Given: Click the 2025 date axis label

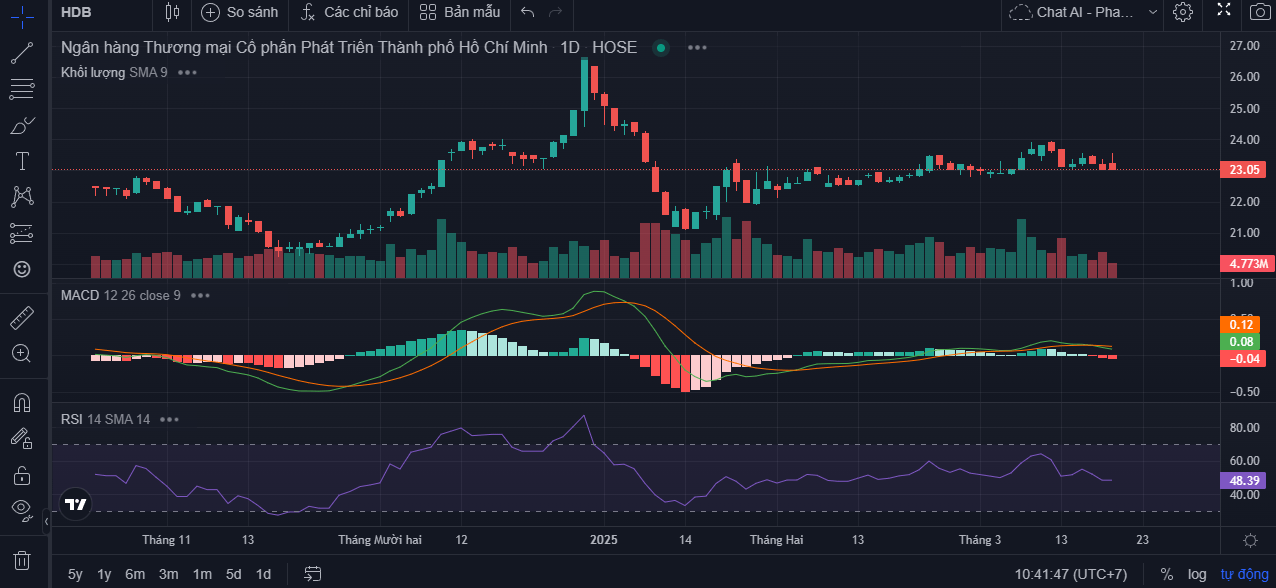Looking at the screenshot, I should pos(603,540).
